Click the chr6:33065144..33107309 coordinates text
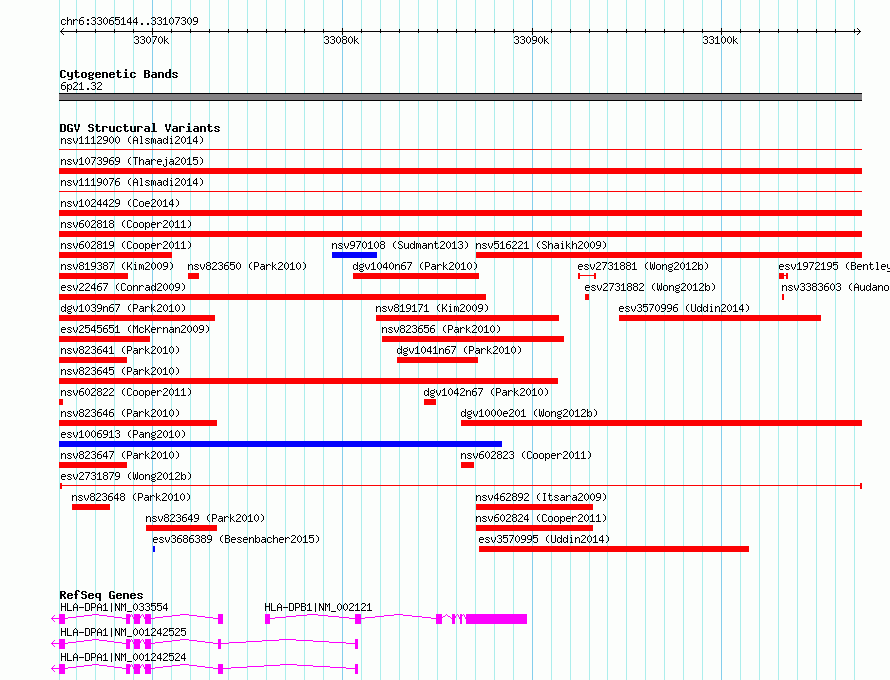 (129, 21)
